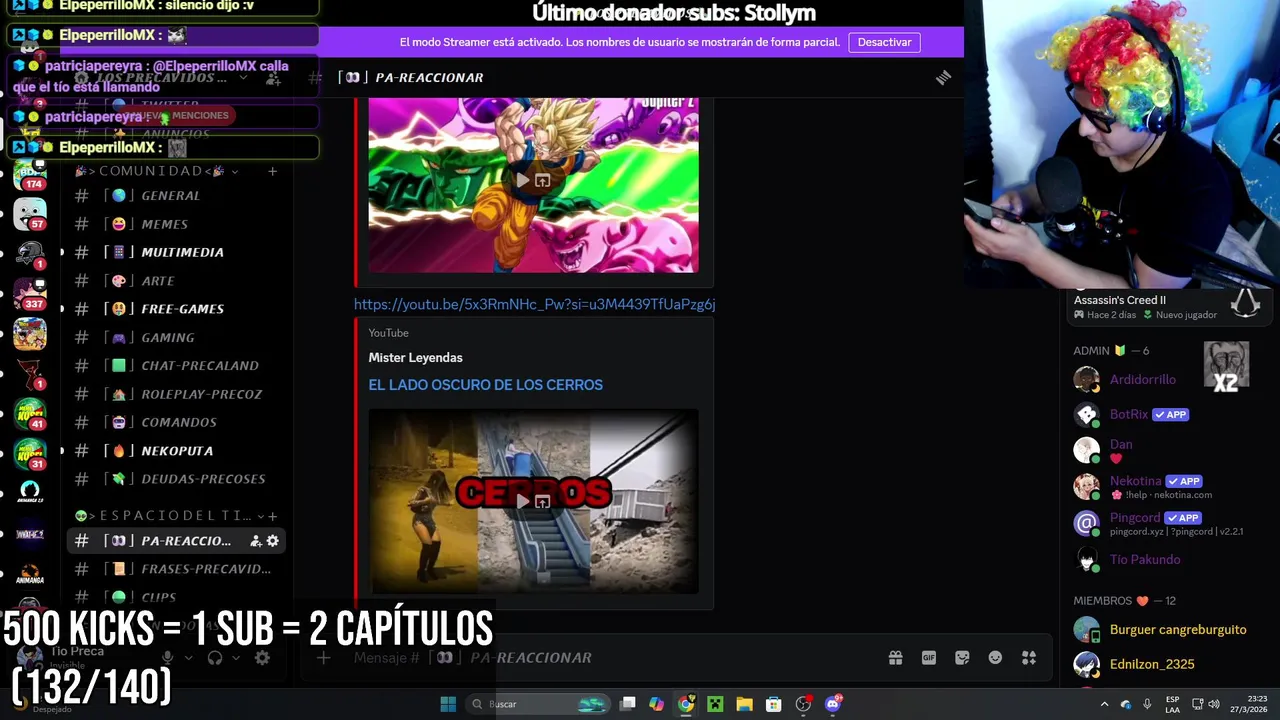Open edit channel gear for PA-REACCIONAR
This screenshot has height=720, width=1280.
pyautogui.click(x=272, y=541)
